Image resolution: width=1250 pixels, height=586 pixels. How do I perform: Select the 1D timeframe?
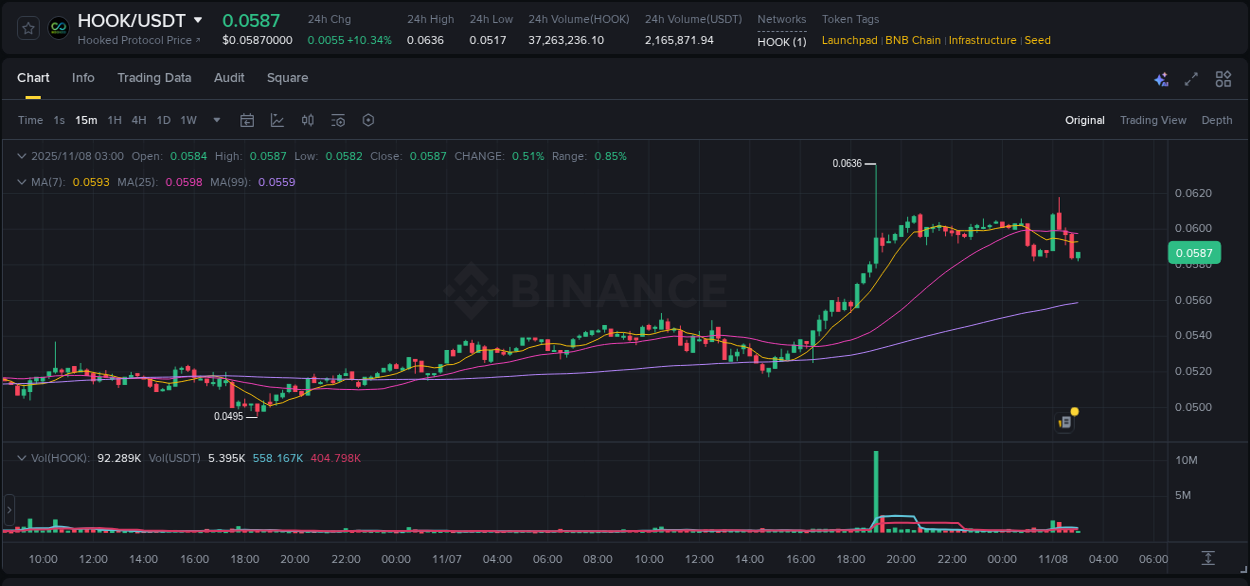click(163, 119)
